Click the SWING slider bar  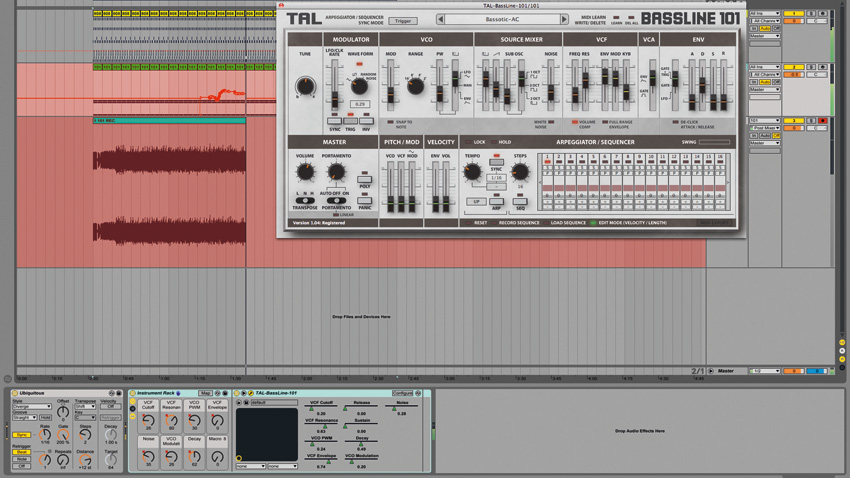pos(714,143)
